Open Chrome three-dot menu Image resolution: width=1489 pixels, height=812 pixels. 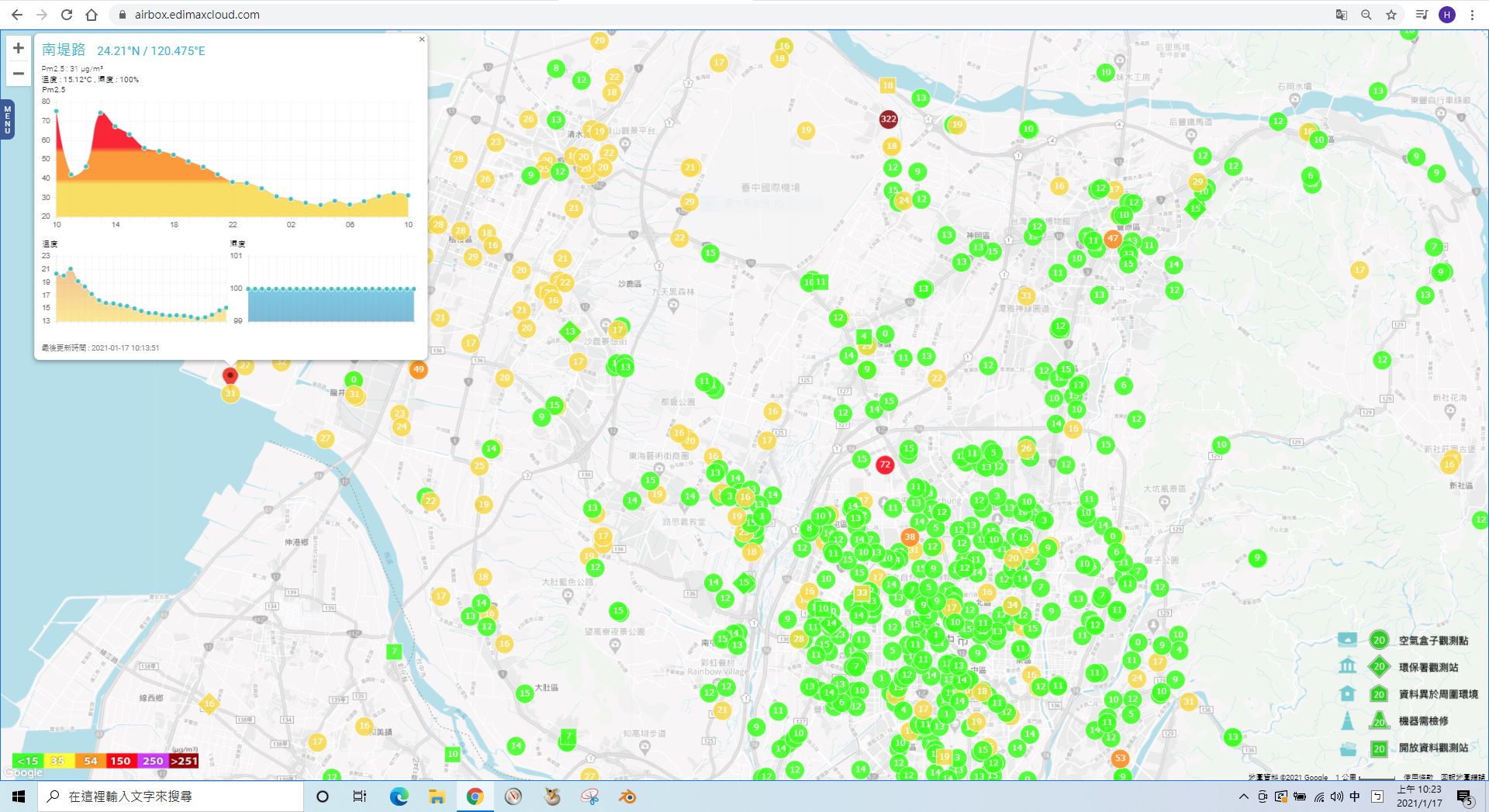point(1472,15)
